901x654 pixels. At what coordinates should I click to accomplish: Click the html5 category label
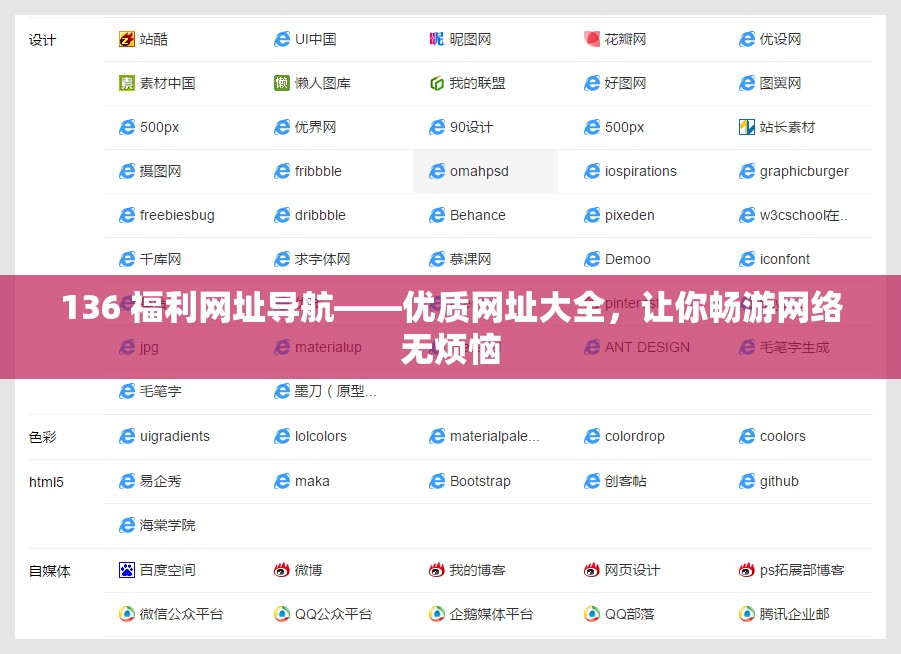click(46, 482)
